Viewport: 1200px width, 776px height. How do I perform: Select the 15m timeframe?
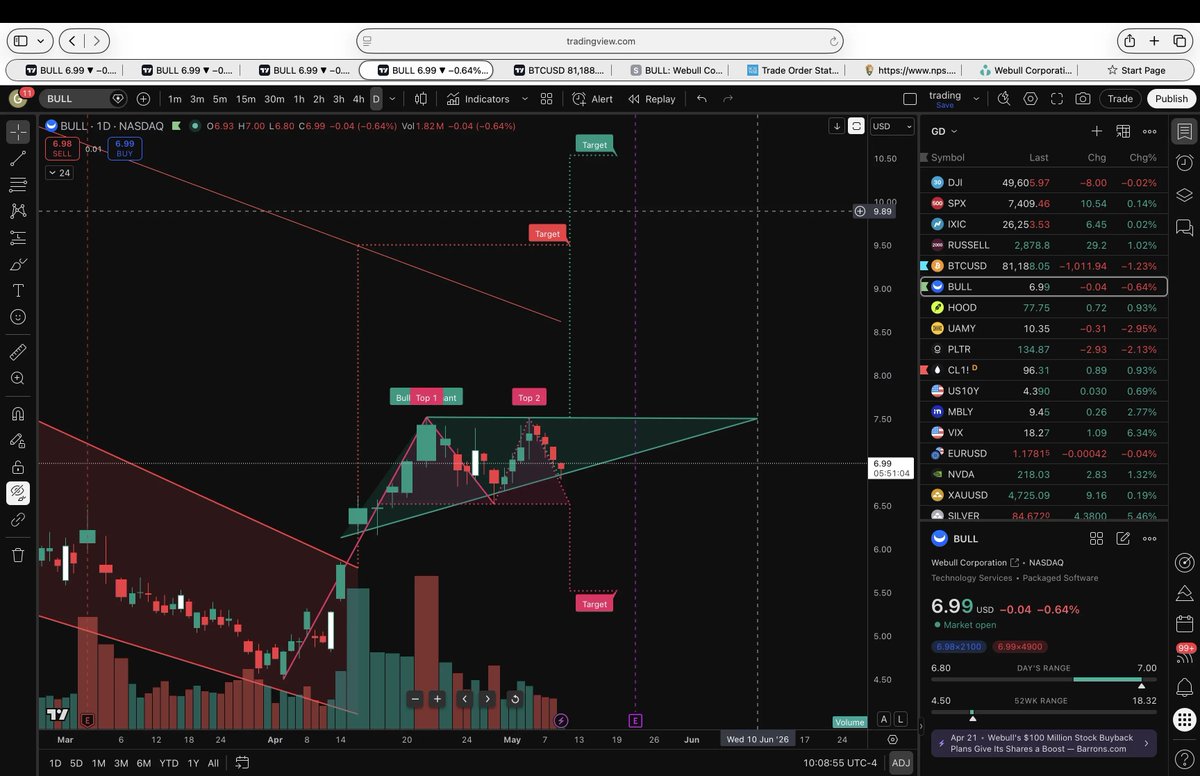point(246,99)
